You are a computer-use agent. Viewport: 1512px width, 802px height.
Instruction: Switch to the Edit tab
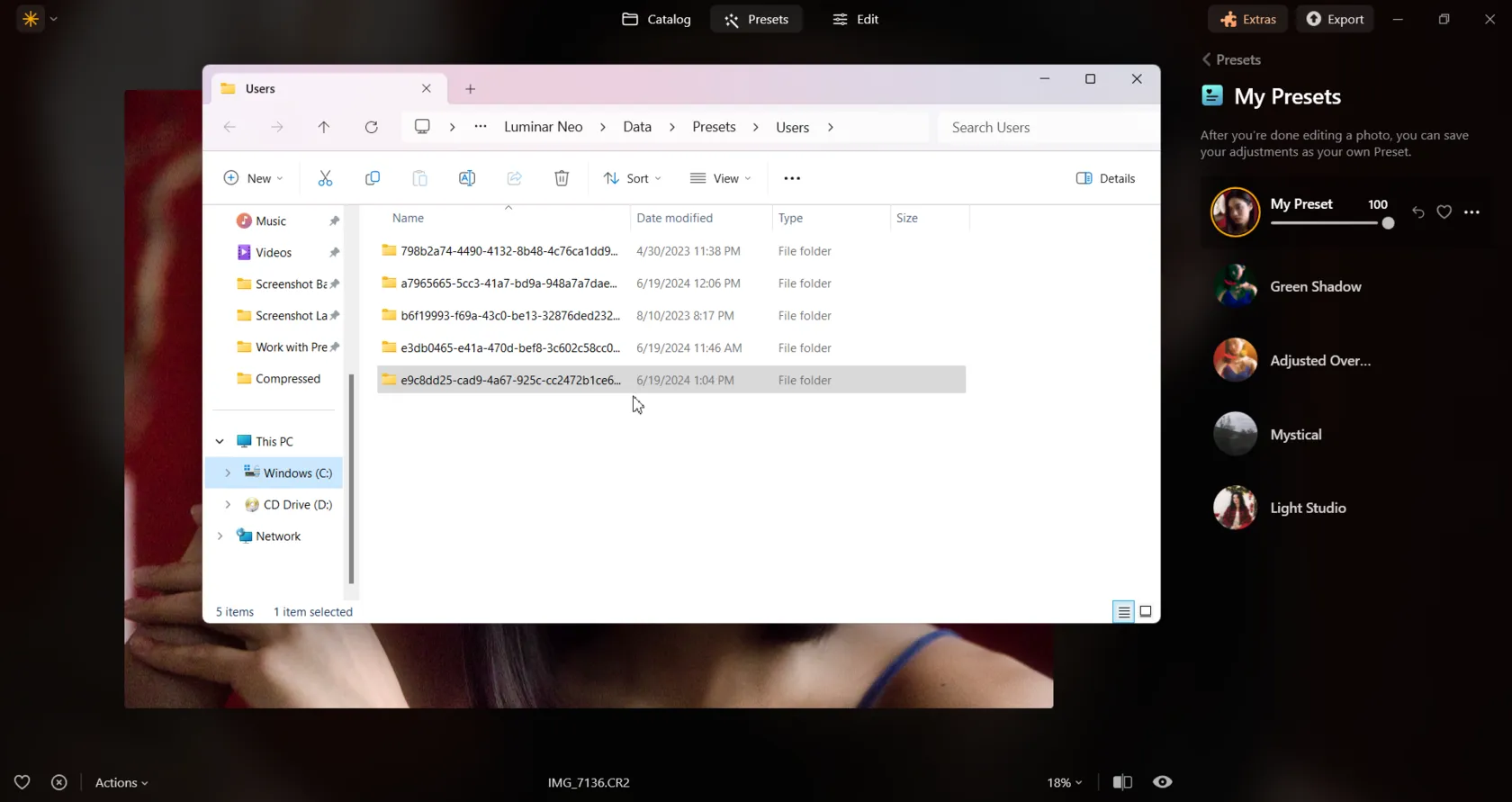pos(856,19)
